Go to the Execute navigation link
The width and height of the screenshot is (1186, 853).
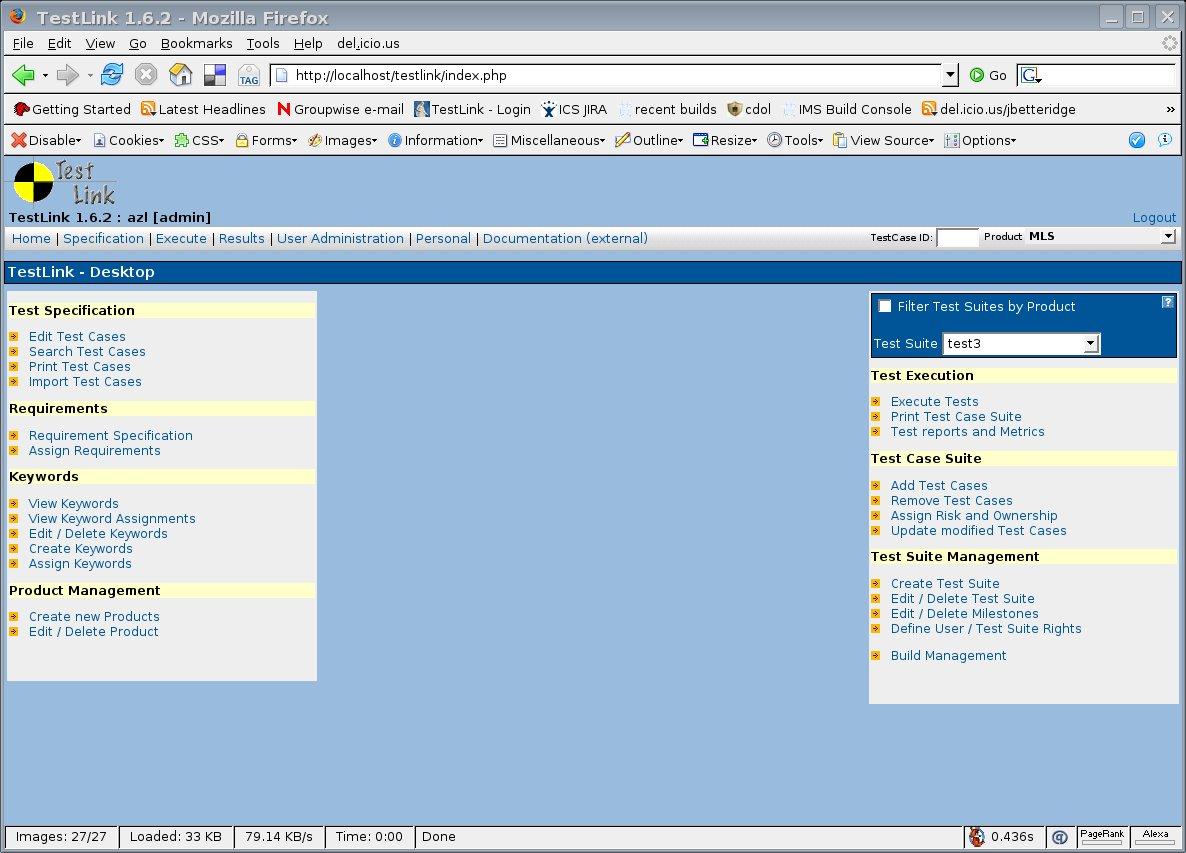(181, 238)
